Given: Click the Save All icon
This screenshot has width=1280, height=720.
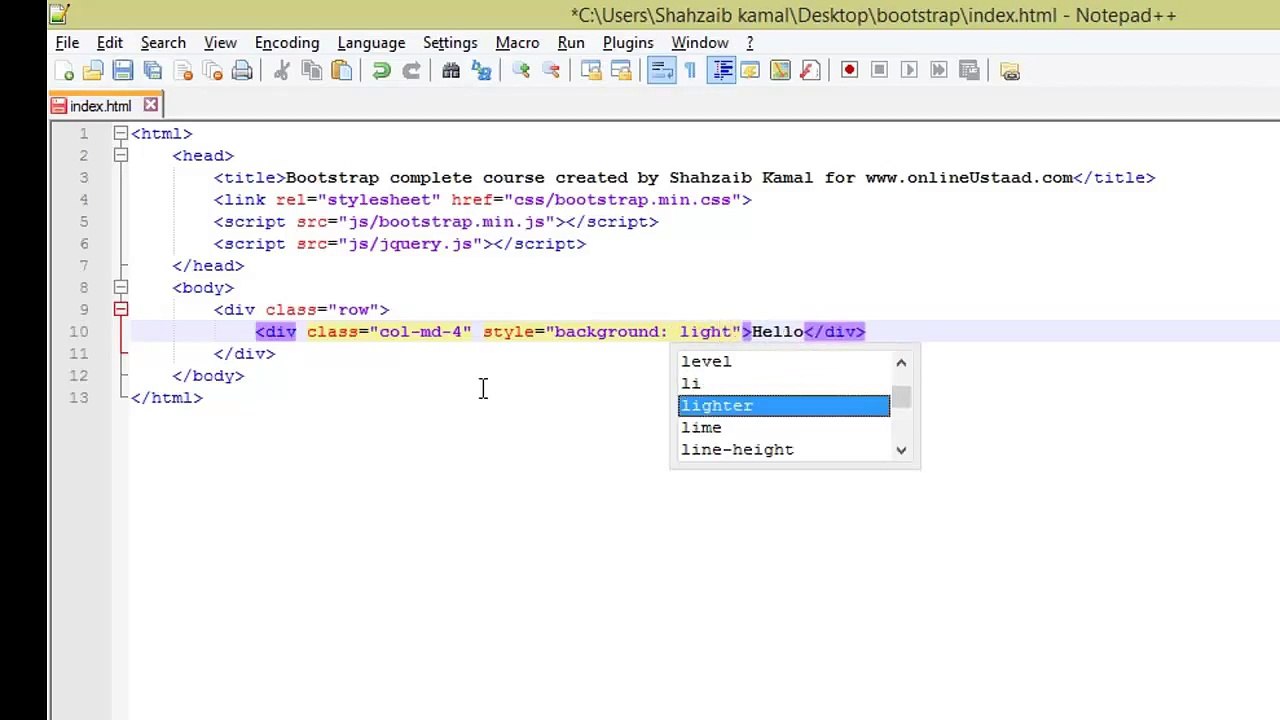Looking at the screenshot, I should coord(153,71).
